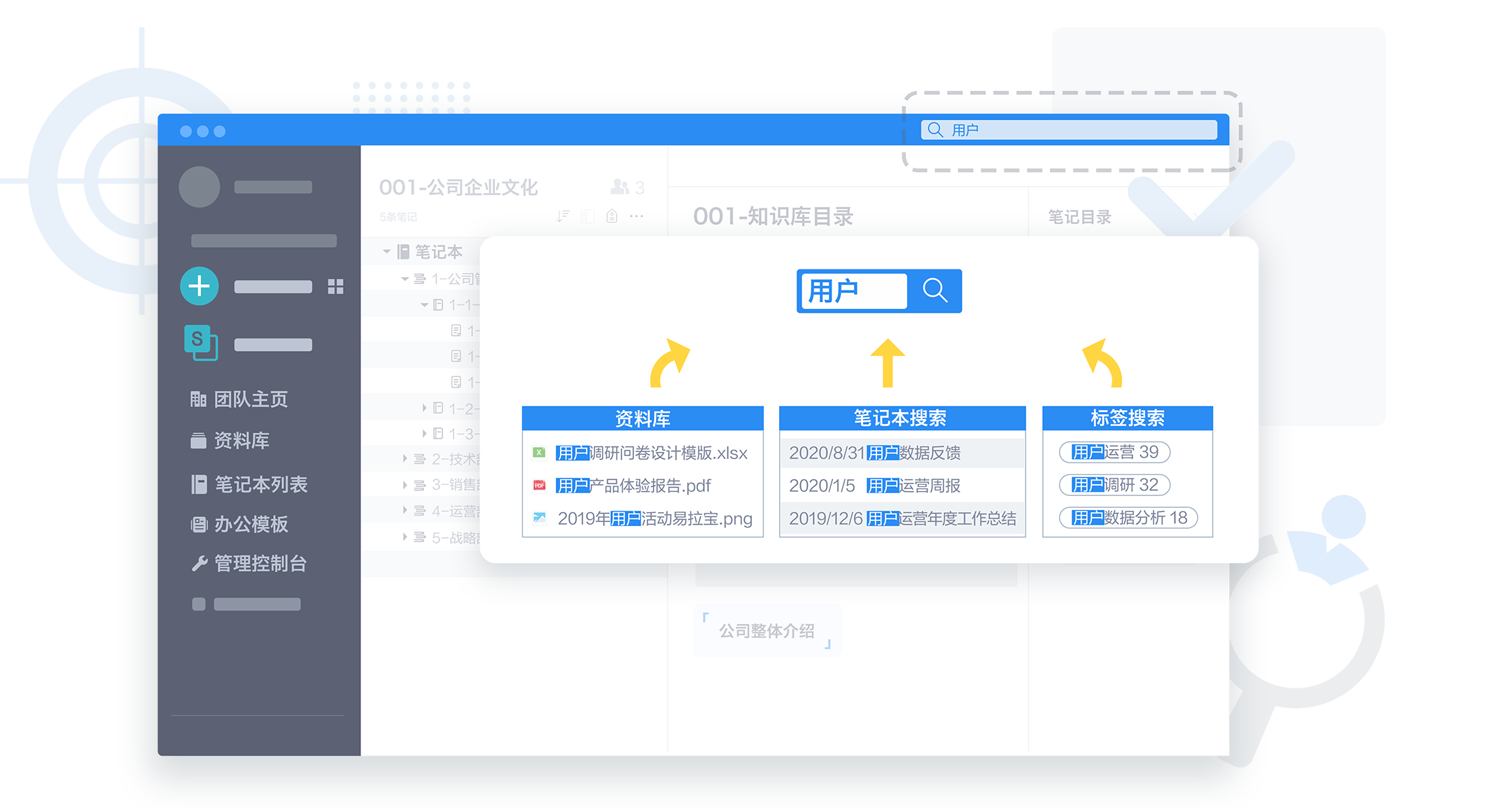Expand the 2-技术 folder in tree
Screen dimensions: 1512x808
tap(405, 459)
